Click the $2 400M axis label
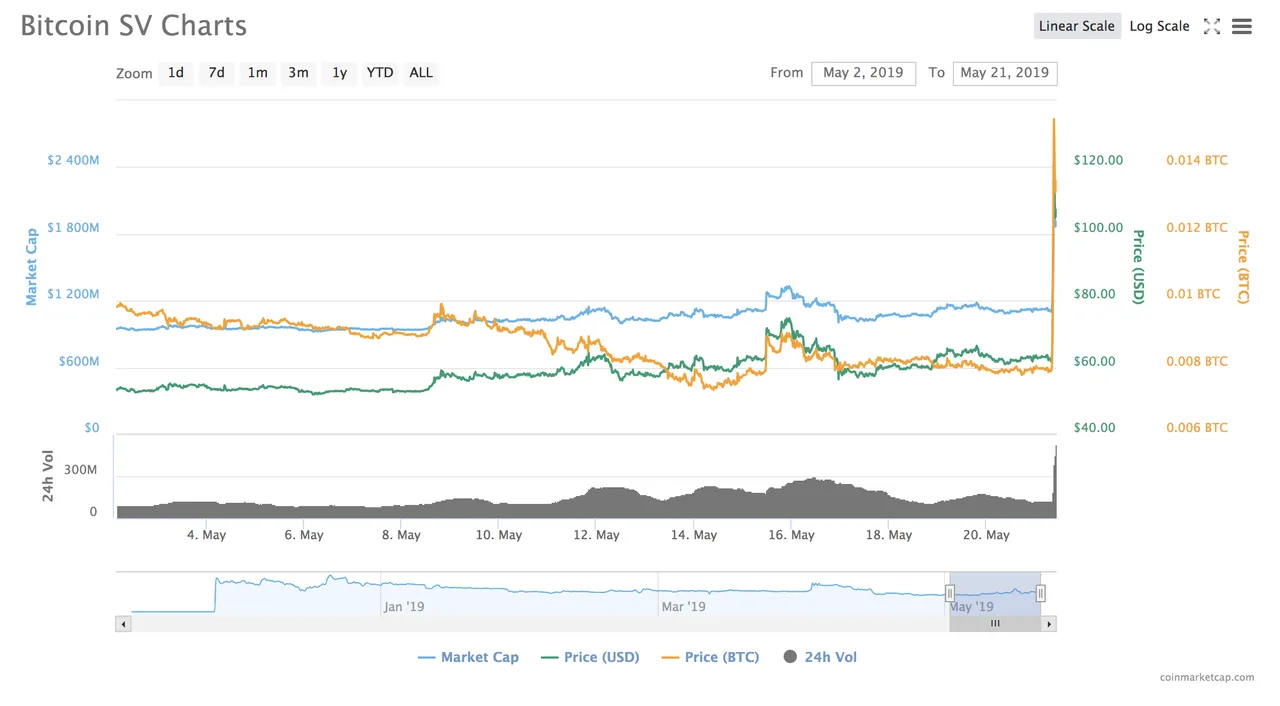1280x706 pixels. click(73, 160)
